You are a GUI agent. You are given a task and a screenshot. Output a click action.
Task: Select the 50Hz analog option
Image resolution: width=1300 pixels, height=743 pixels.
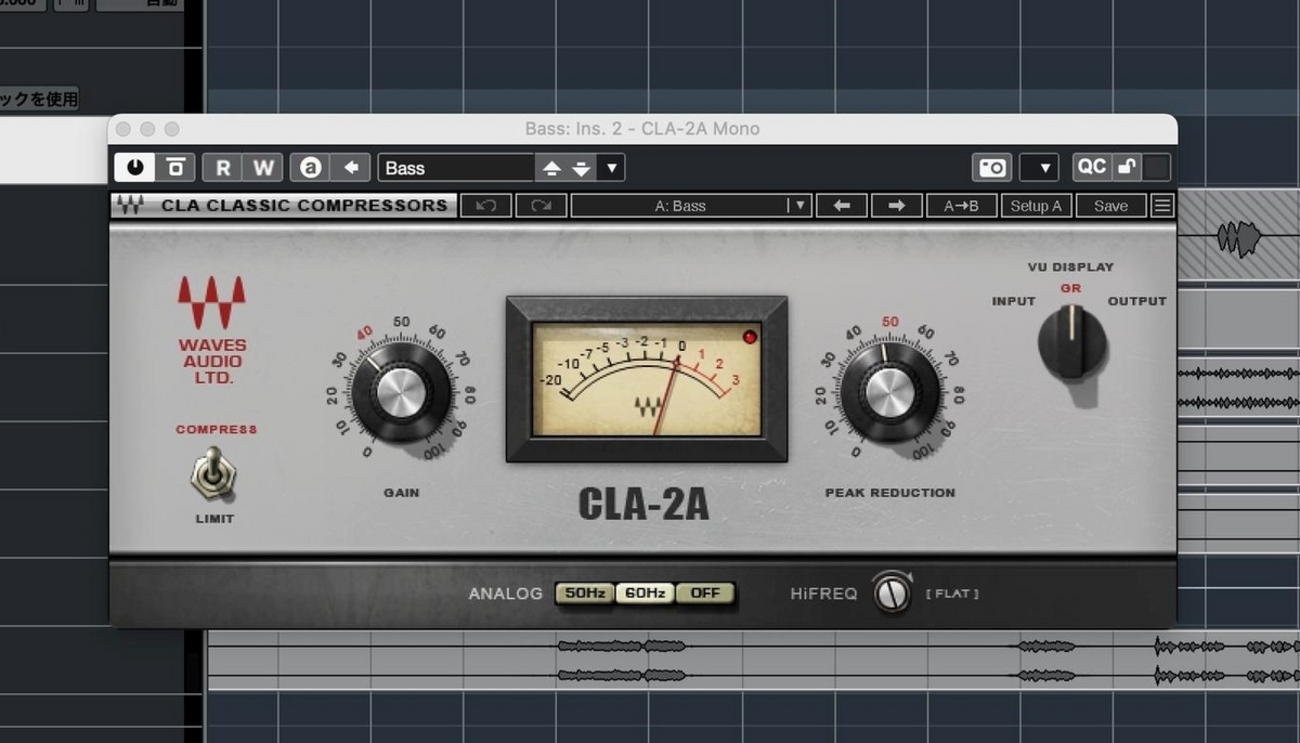pyautogui.click(x=585, y=593)
